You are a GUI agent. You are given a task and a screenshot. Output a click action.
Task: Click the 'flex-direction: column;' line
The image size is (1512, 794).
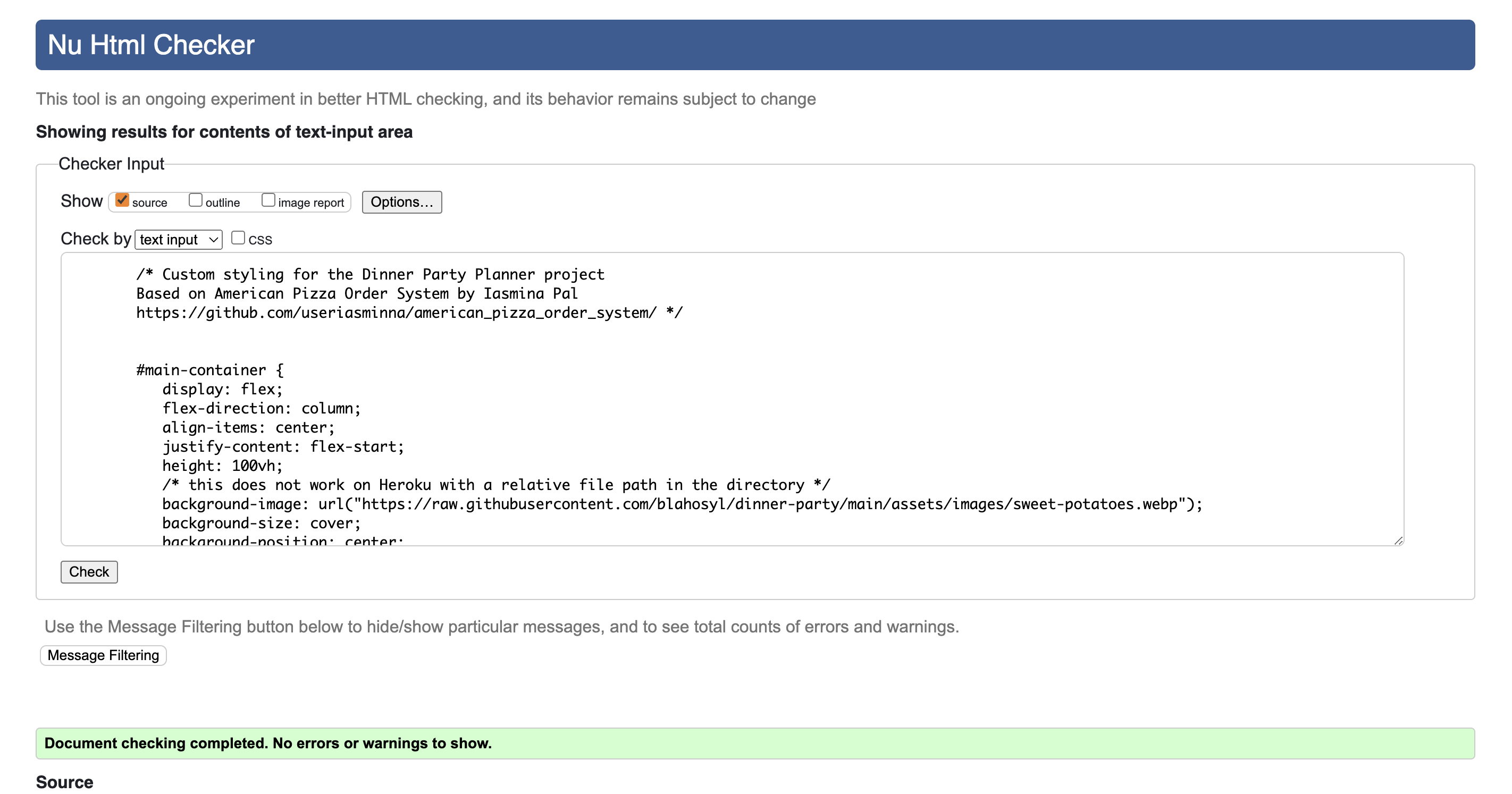261,409
